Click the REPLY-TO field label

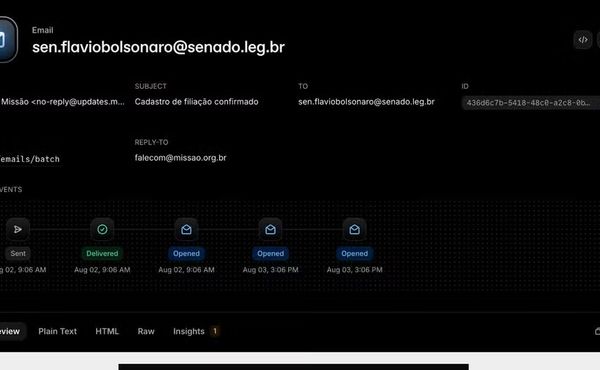pyautogui.click(x=152, y=142)
